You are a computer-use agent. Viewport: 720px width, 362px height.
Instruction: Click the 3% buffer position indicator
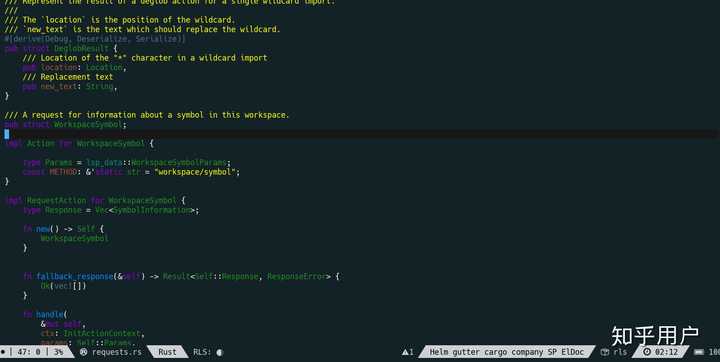click(x=58, y=352)
